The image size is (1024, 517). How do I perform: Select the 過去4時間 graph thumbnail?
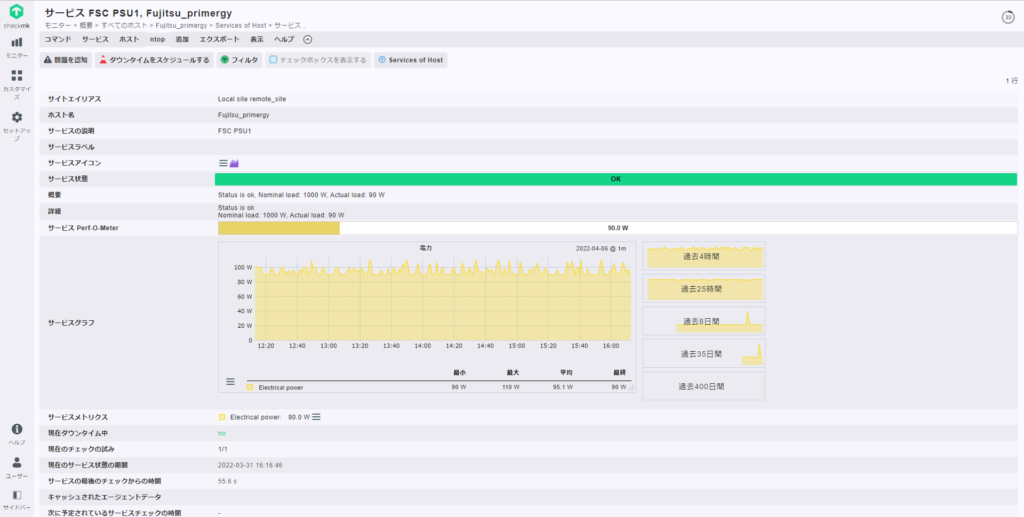704,256
